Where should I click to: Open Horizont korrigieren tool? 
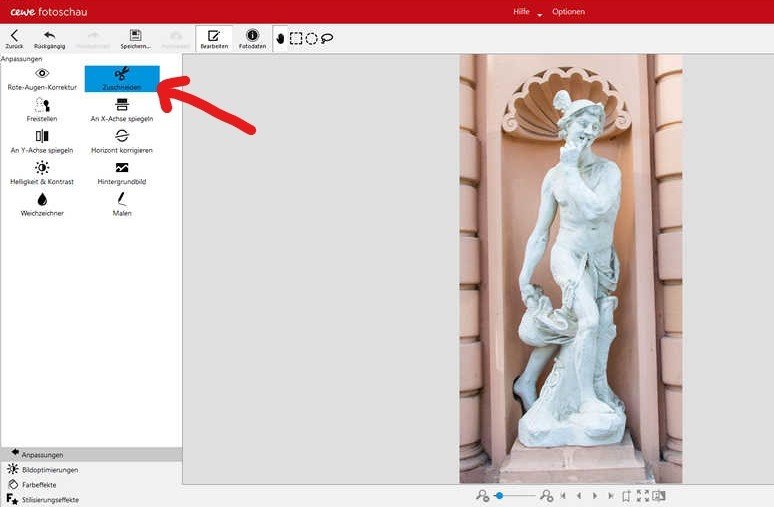121,140
